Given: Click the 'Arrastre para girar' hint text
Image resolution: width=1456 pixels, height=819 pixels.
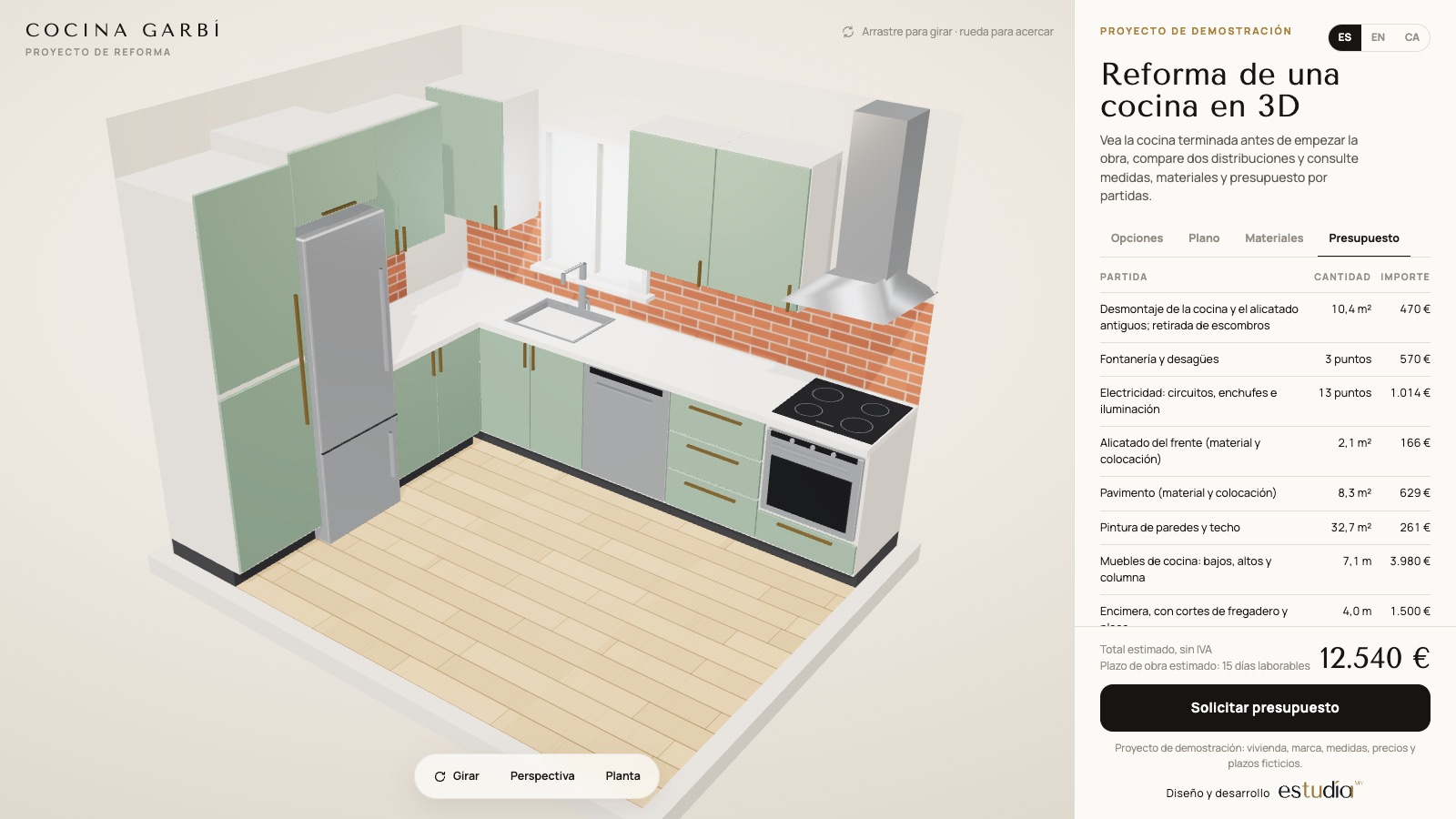Looking at the screenshot, I should (948, 32).
